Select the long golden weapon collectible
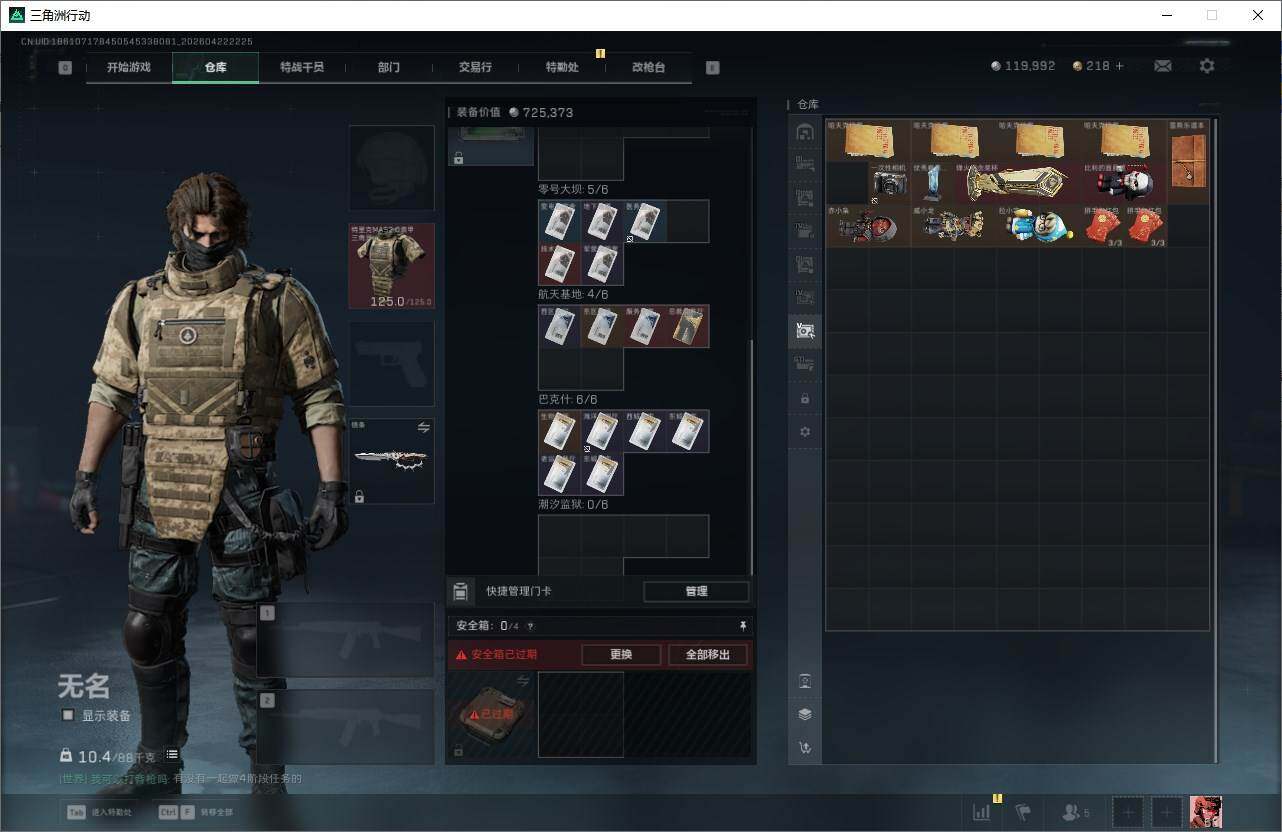The height and width of the screenshot is (832, 1282). (1017, 183)
